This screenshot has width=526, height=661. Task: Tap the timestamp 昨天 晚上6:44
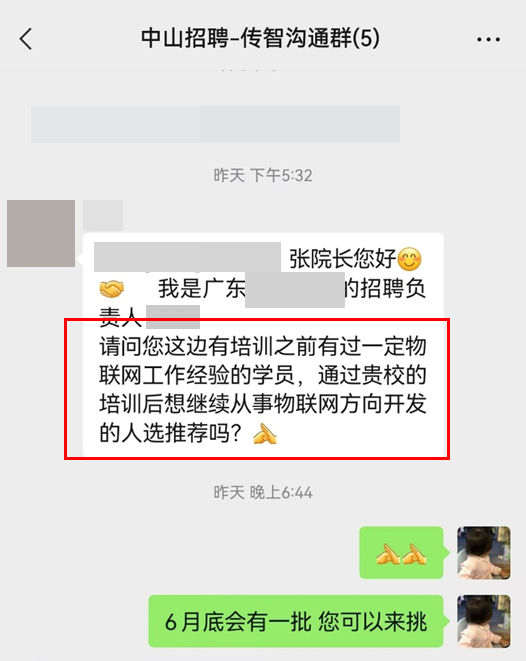click(263, 492)
